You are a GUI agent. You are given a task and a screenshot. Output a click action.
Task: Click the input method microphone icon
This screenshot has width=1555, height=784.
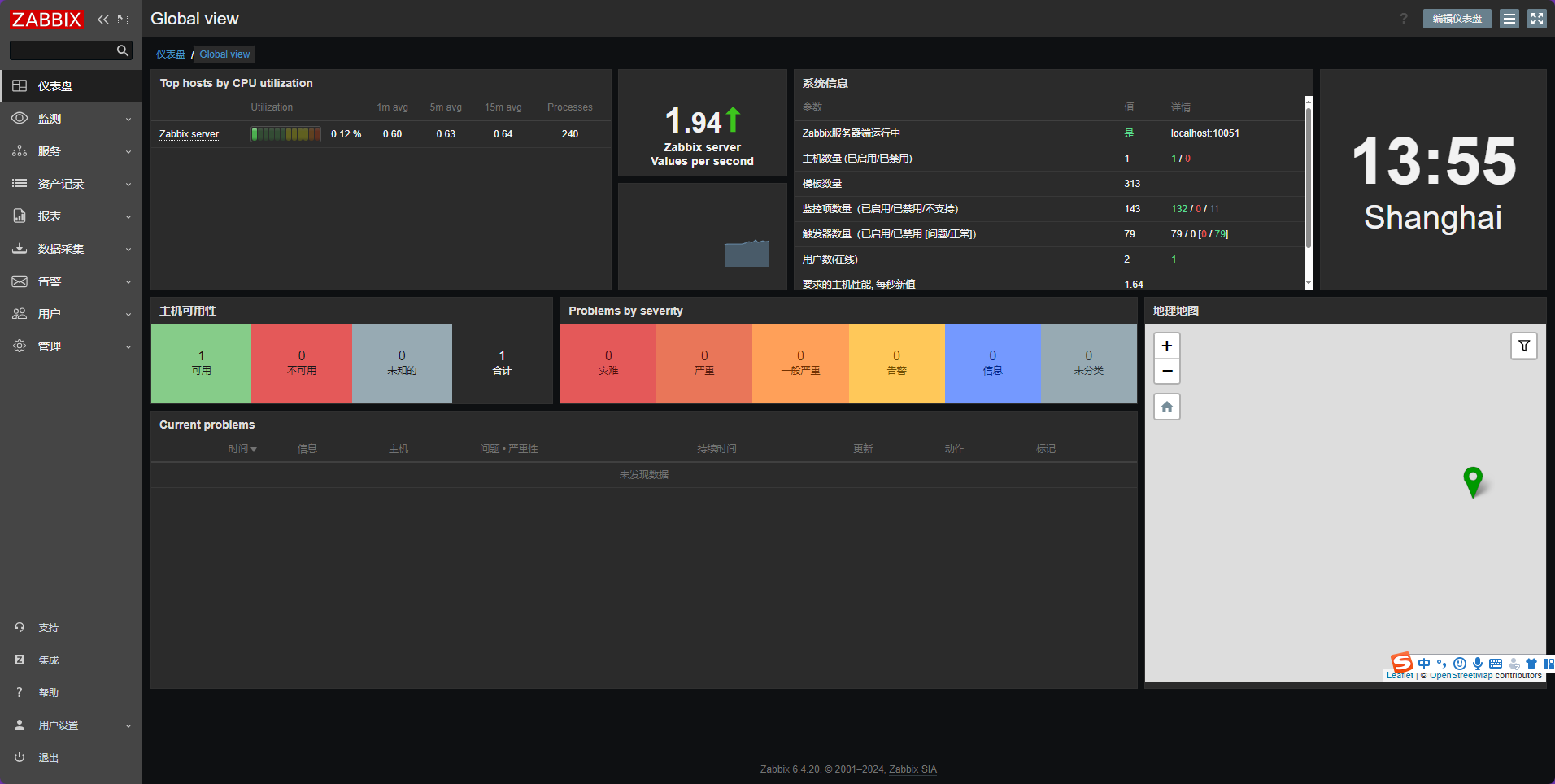coord(1478,664)
